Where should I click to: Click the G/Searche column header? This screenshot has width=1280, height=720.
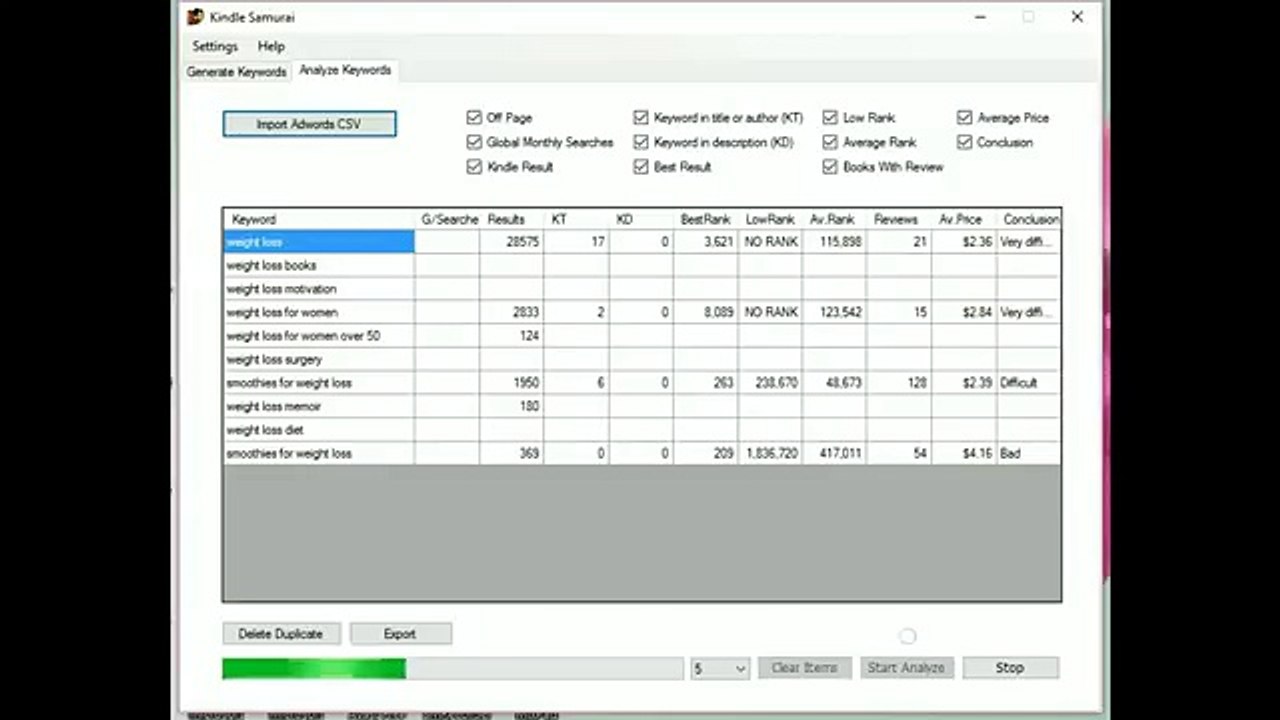pyautogui.click(x=447, y=219)
